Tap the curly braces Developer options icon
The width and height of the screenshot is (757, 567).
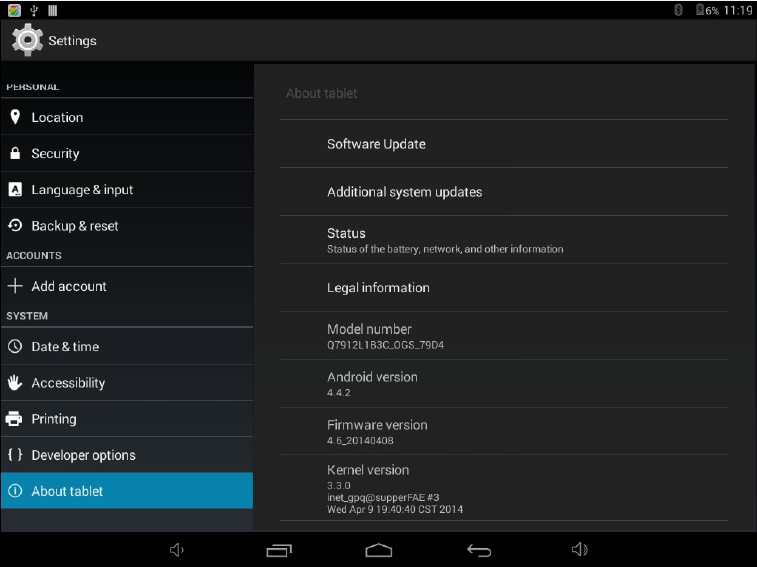point(15,454)
